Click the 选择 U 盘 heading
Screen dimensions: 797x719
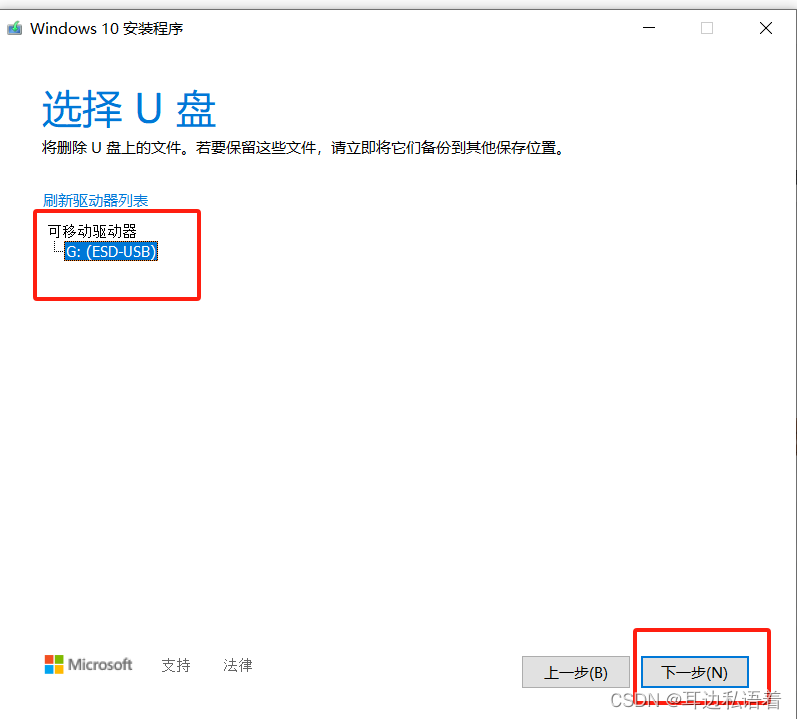(129, 109)
